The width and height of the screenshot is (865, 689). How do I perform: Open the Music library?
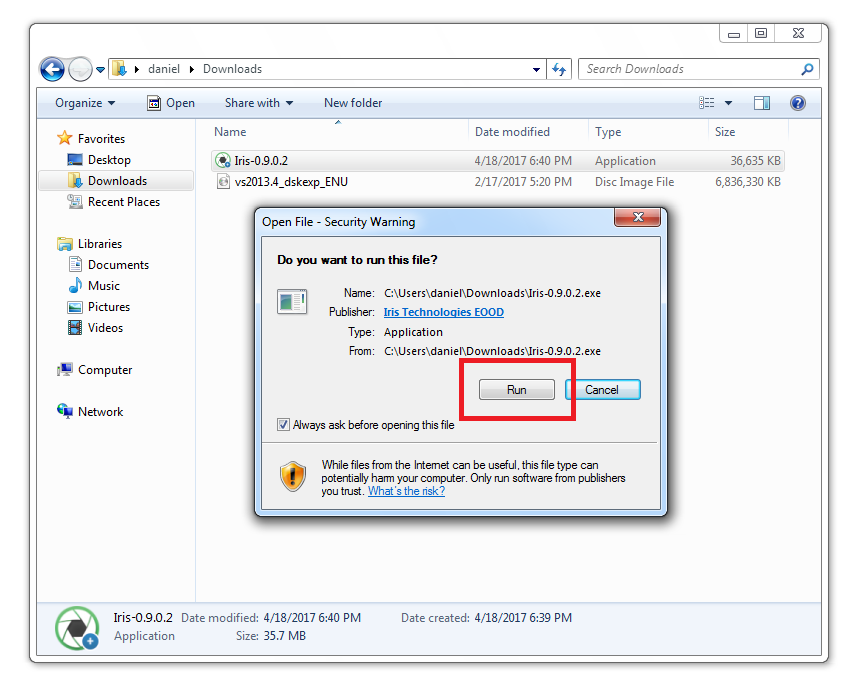(x=104, y=286)
